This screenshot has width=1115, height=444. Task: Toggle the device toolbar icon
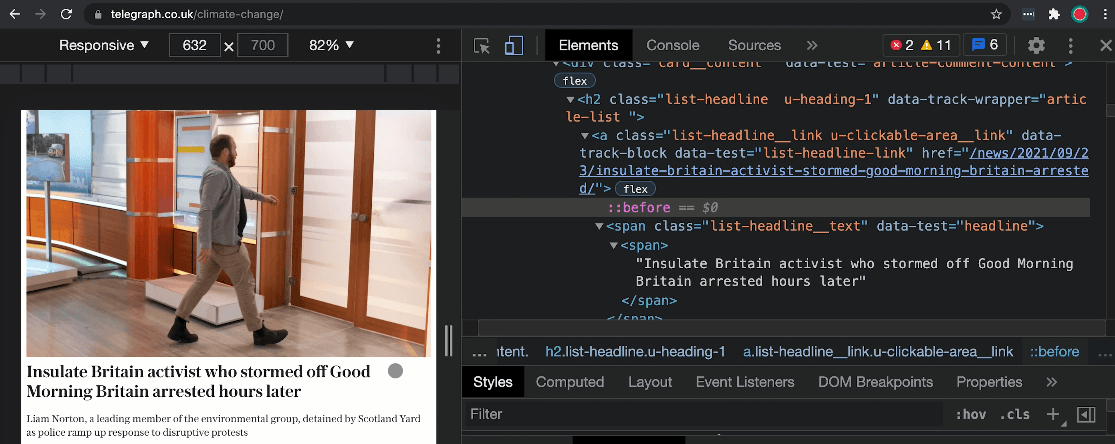click(x=513, y=46)
